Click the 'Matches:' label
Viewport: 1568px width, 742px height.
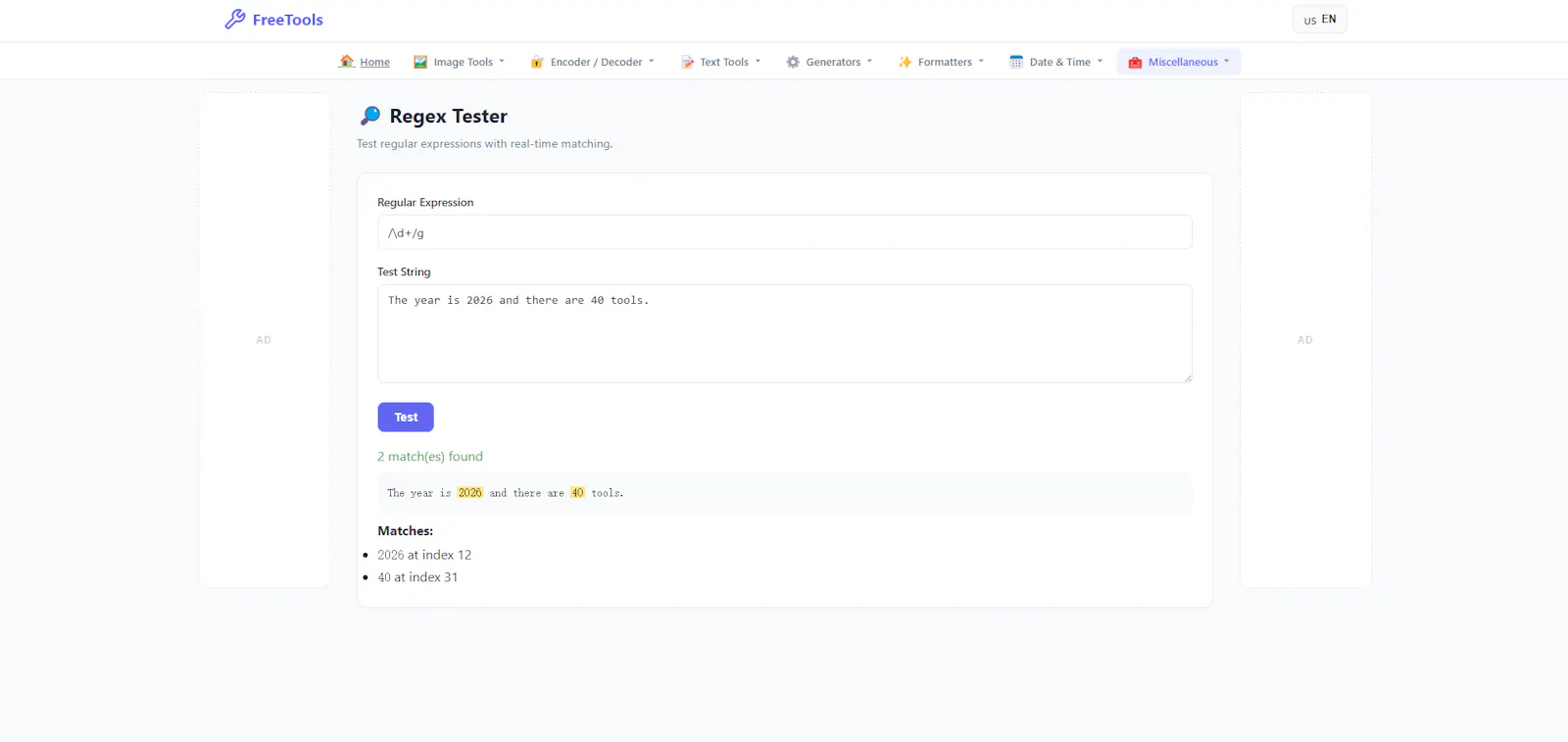406,530
